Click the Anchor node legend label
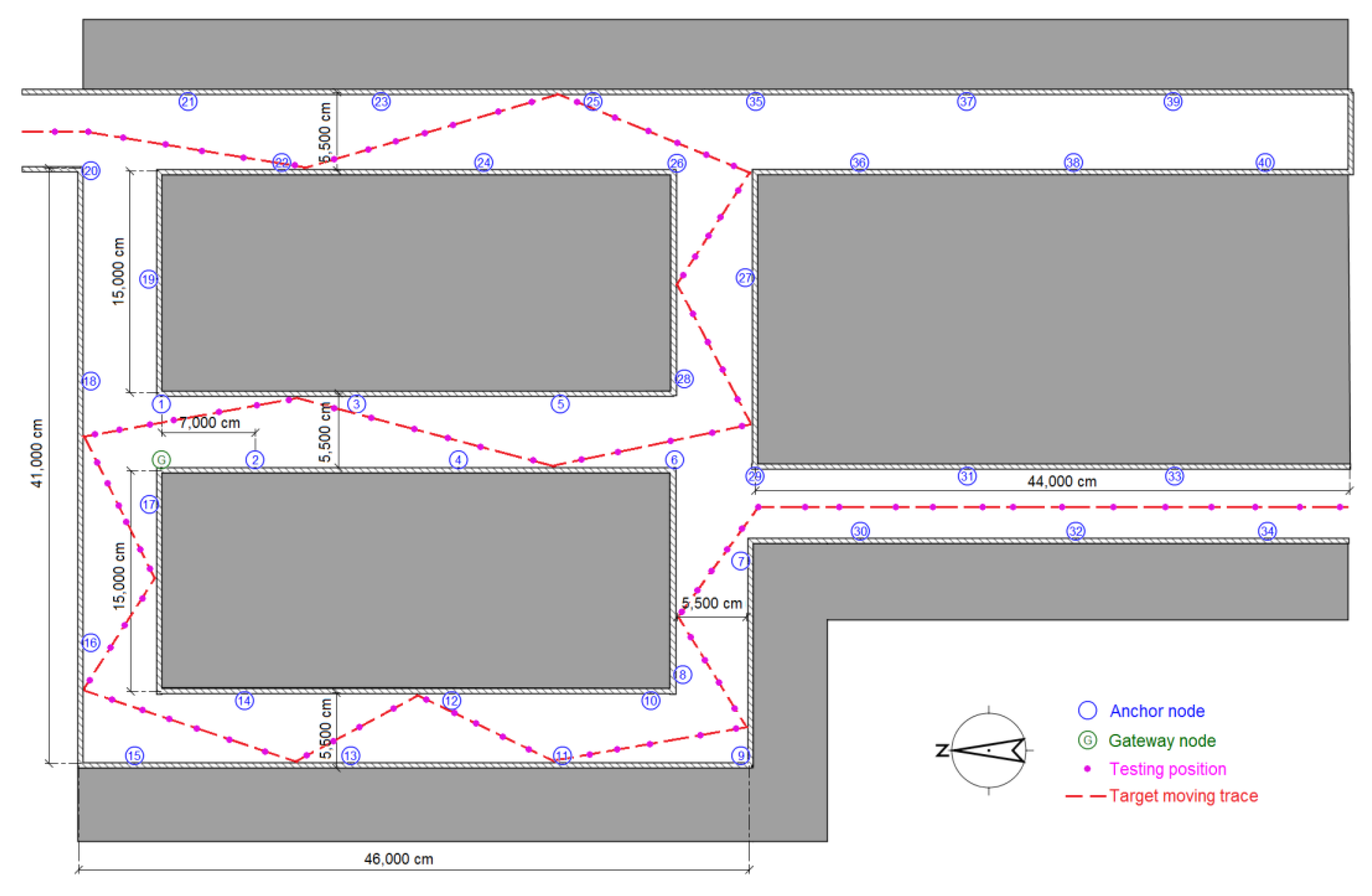 tap(1157, 711)
